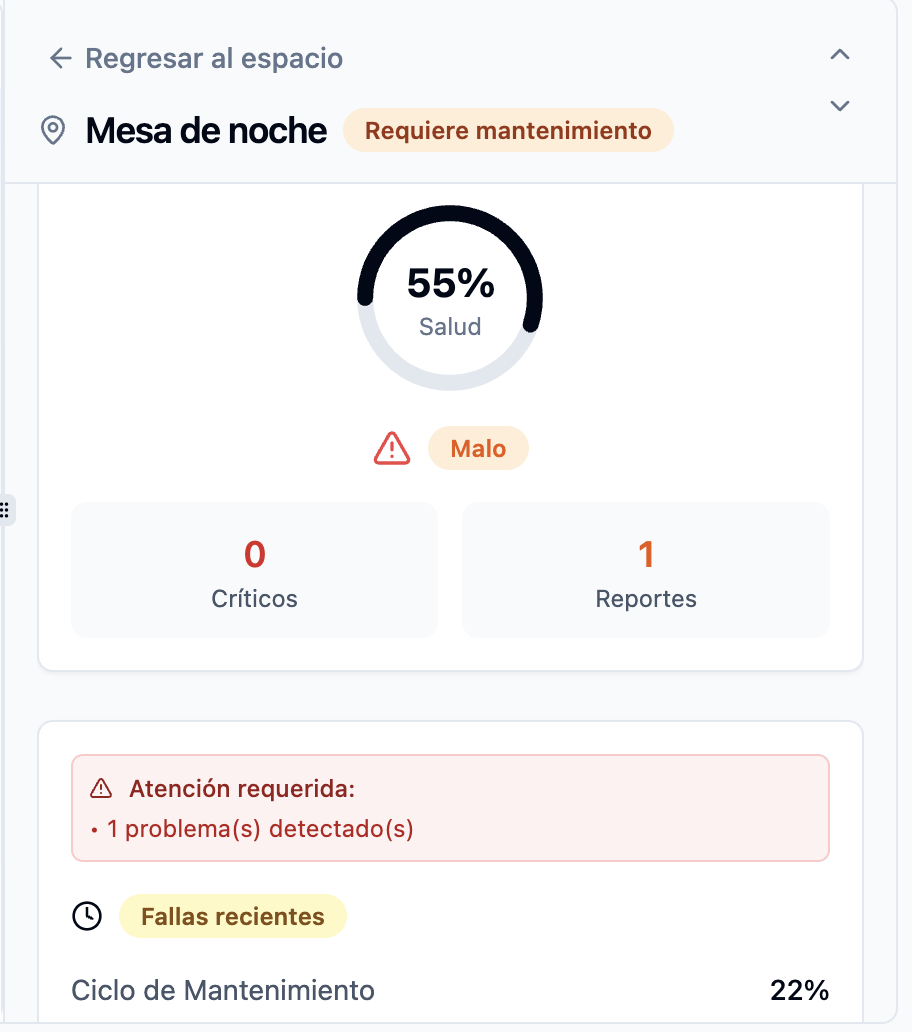Open the 1 Reportes card
The width and height of the screenshot is (912, 1032).
coord(645,570)
